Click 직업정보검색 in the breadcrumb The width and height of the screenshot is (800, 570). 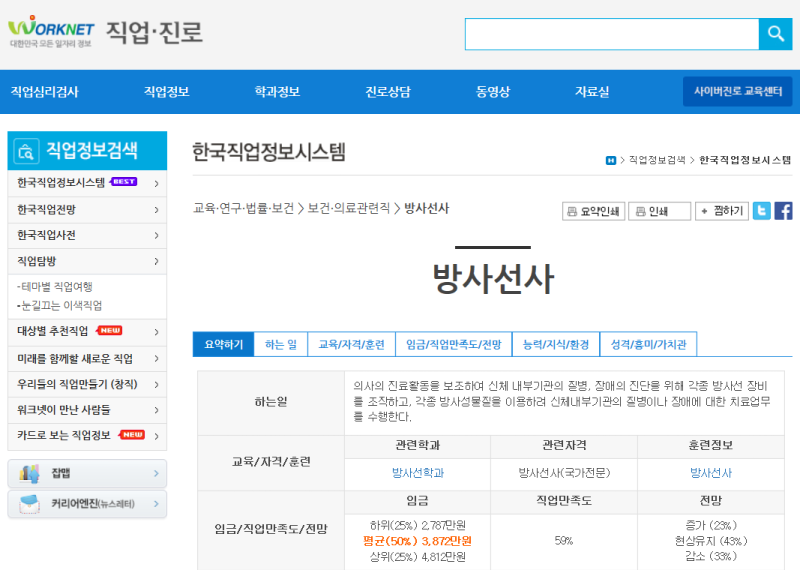click(657, 160)
